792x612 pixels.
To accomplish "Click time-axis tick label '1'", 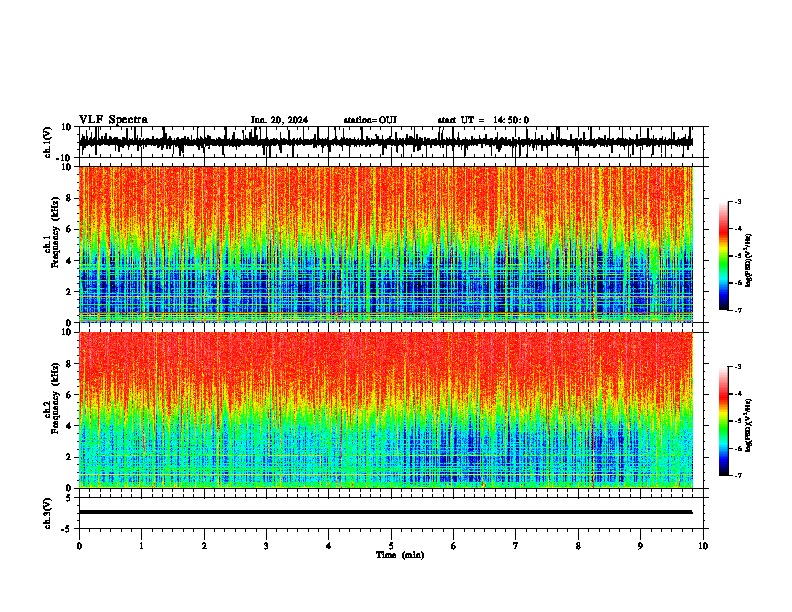I will (141, 546).
